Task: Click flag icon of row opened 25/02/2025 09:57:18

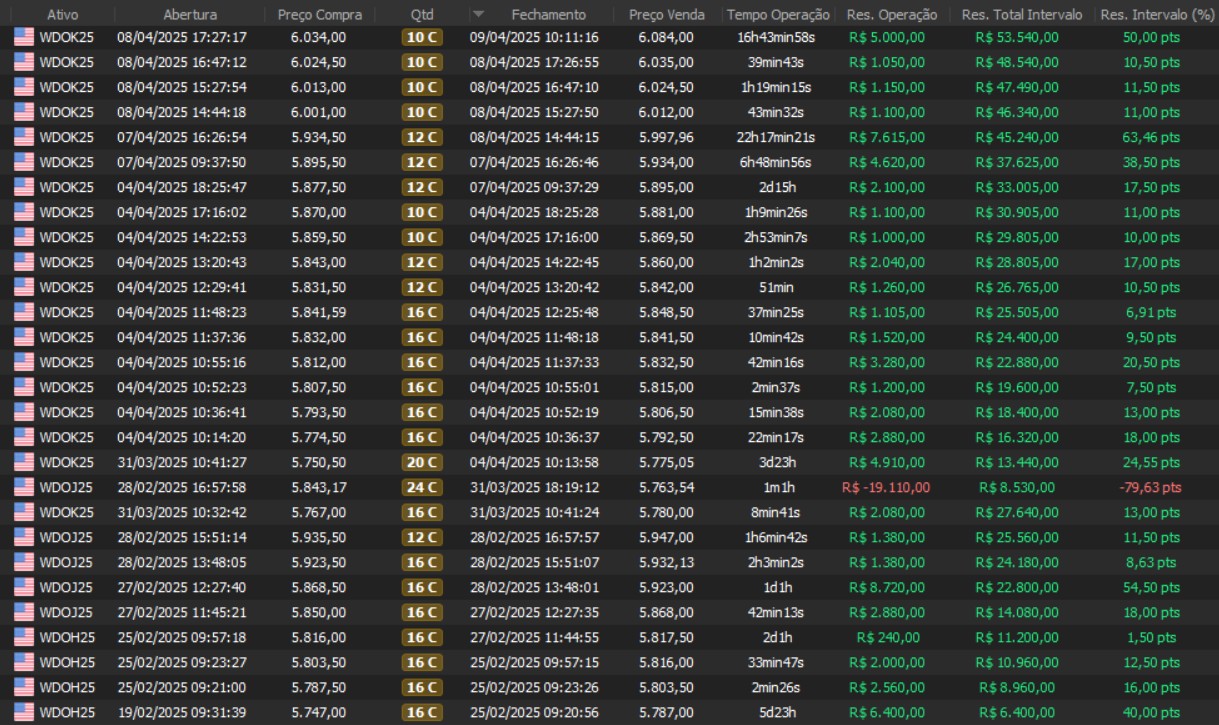Action: click(24, 637)
